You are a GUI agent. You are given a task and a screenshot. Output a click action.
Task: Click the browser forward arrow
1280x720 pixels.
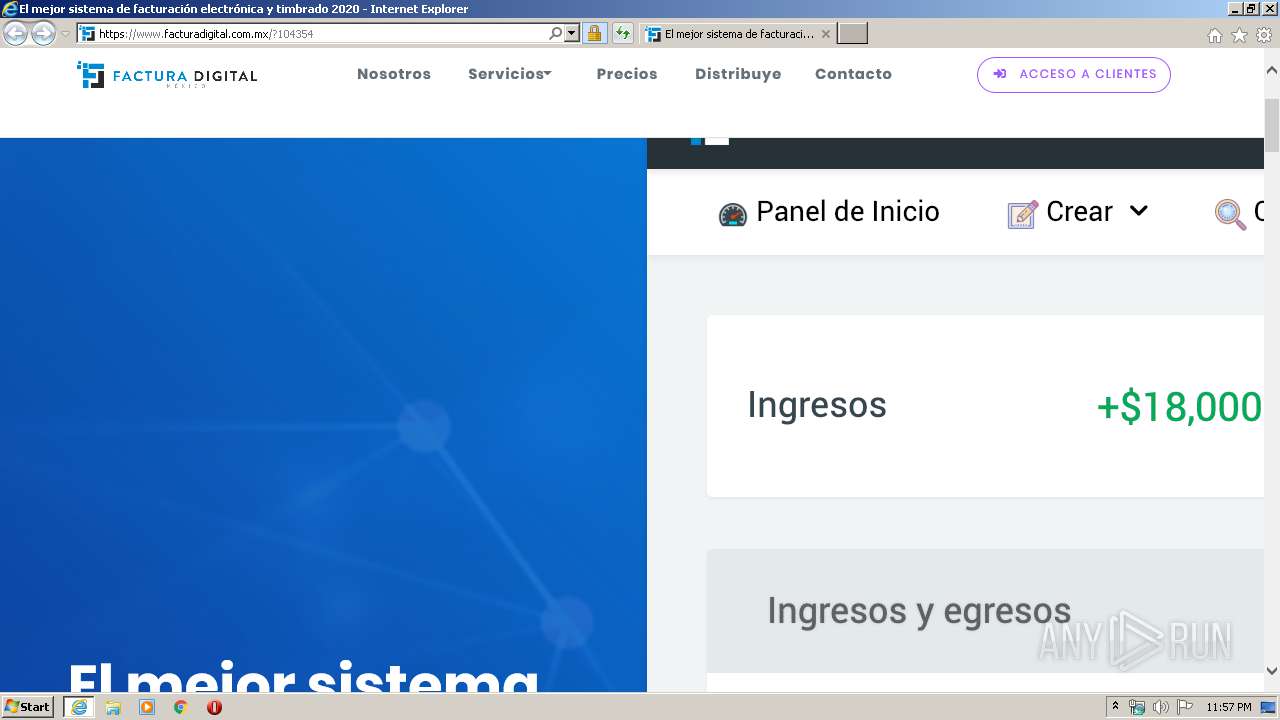tap(43, 34)
